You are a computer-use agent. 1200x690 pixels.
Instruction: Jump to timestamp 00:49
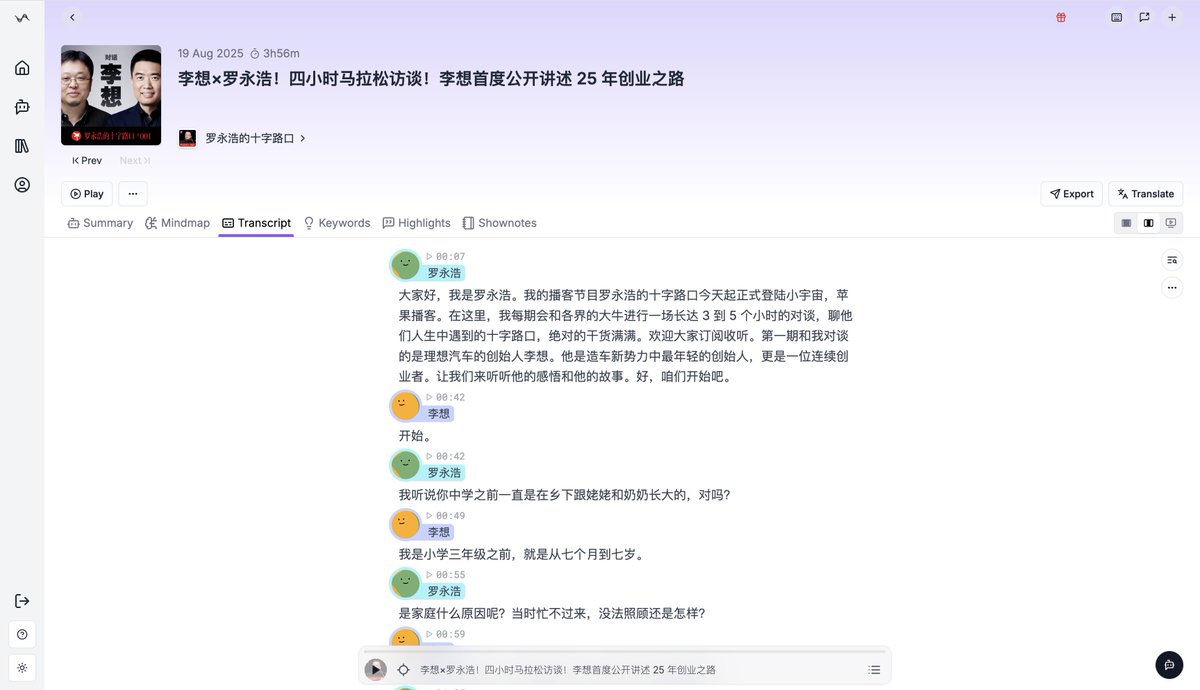pyautogui.click(x=445, y=516)
